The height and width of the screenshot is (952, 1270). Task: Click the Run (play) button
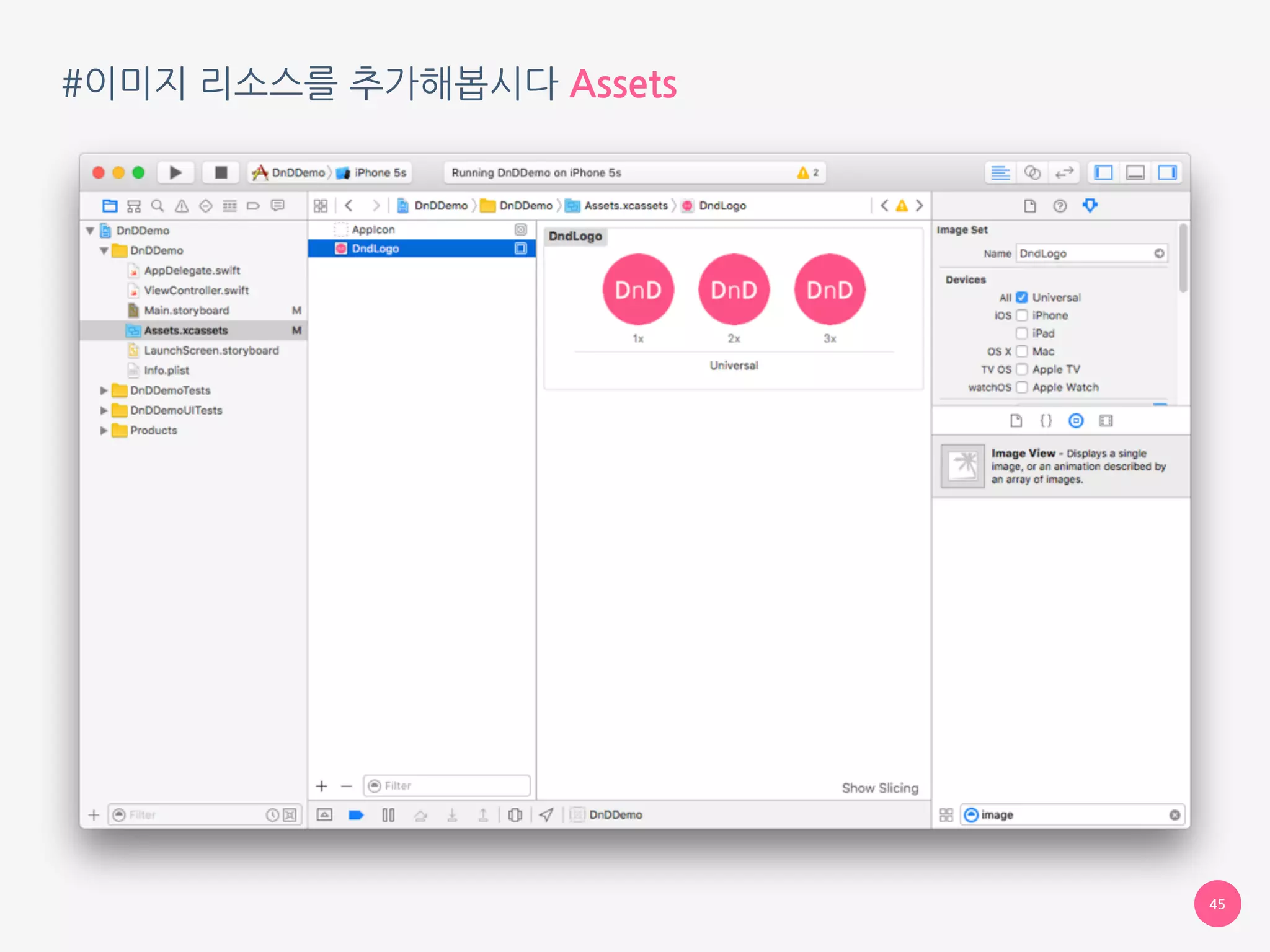click(175, 172)
